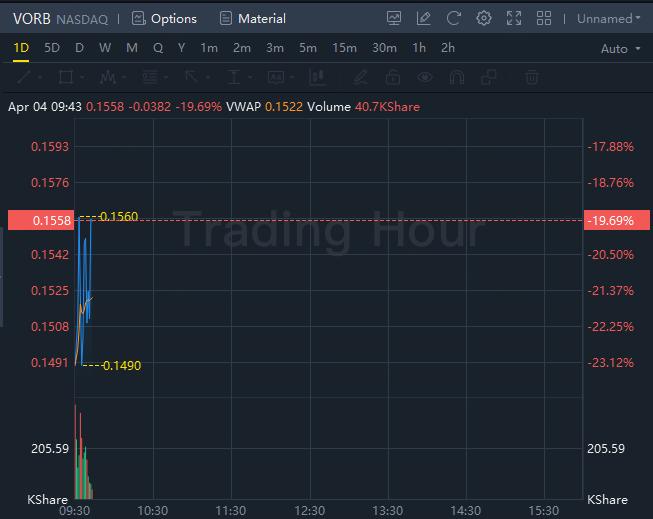
Task: Select the text annotation tool
Action: coord(276,77)
